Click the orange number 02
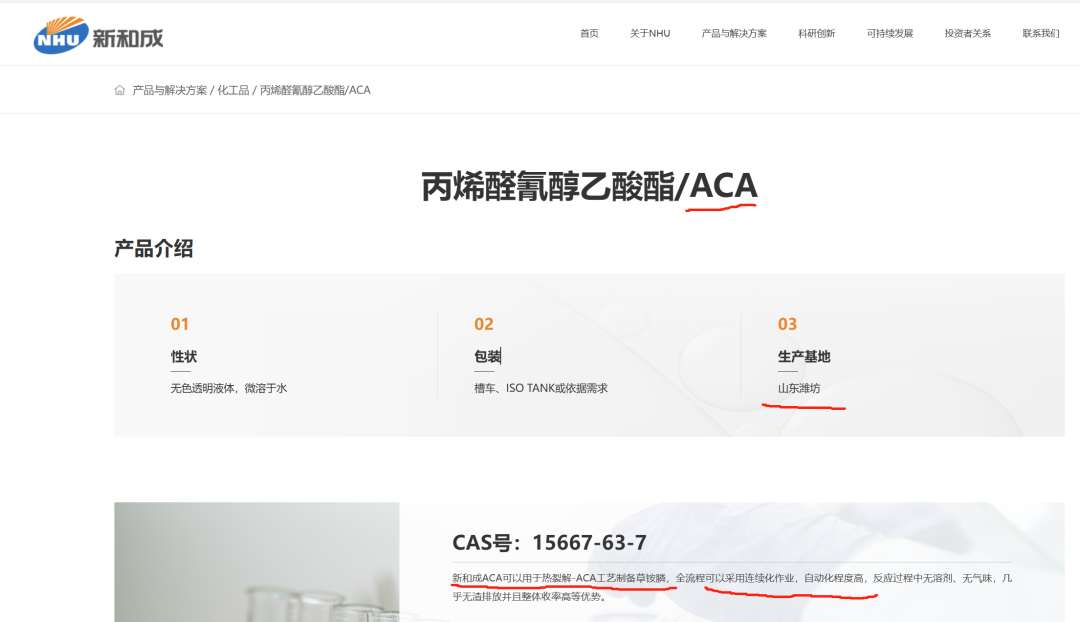Viewport: 1080px width, 622px height. point(484,324)
